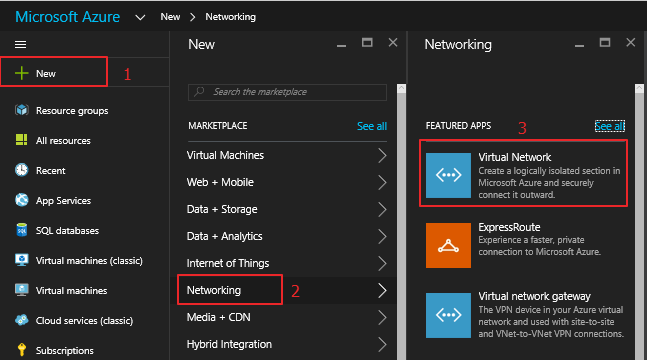Expand the Virtual Machines chevron arrow
The height and width of the screenshot is (360, 647).
pos(382,156)
